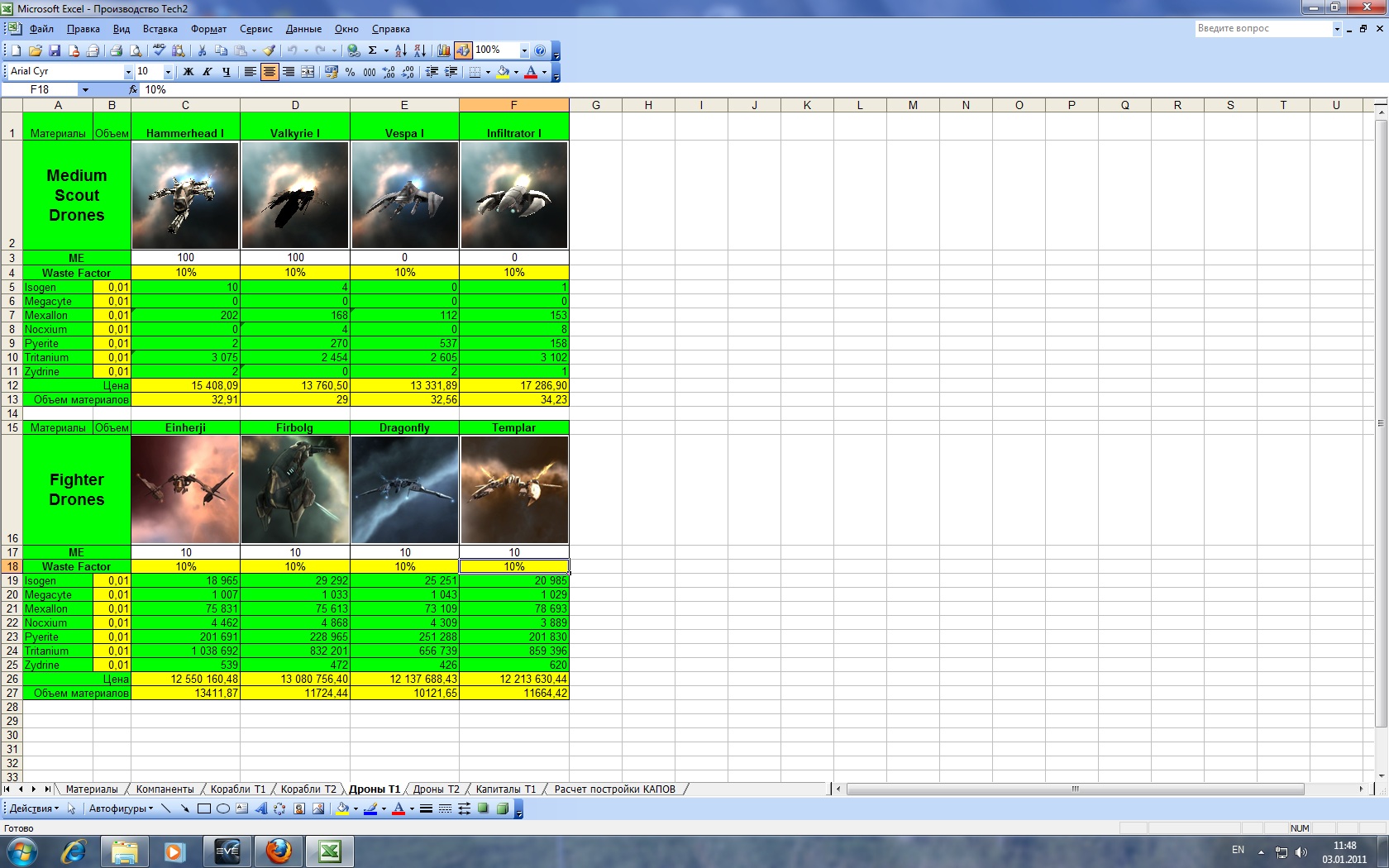Create a new blank workbook

tap(16, 50)
